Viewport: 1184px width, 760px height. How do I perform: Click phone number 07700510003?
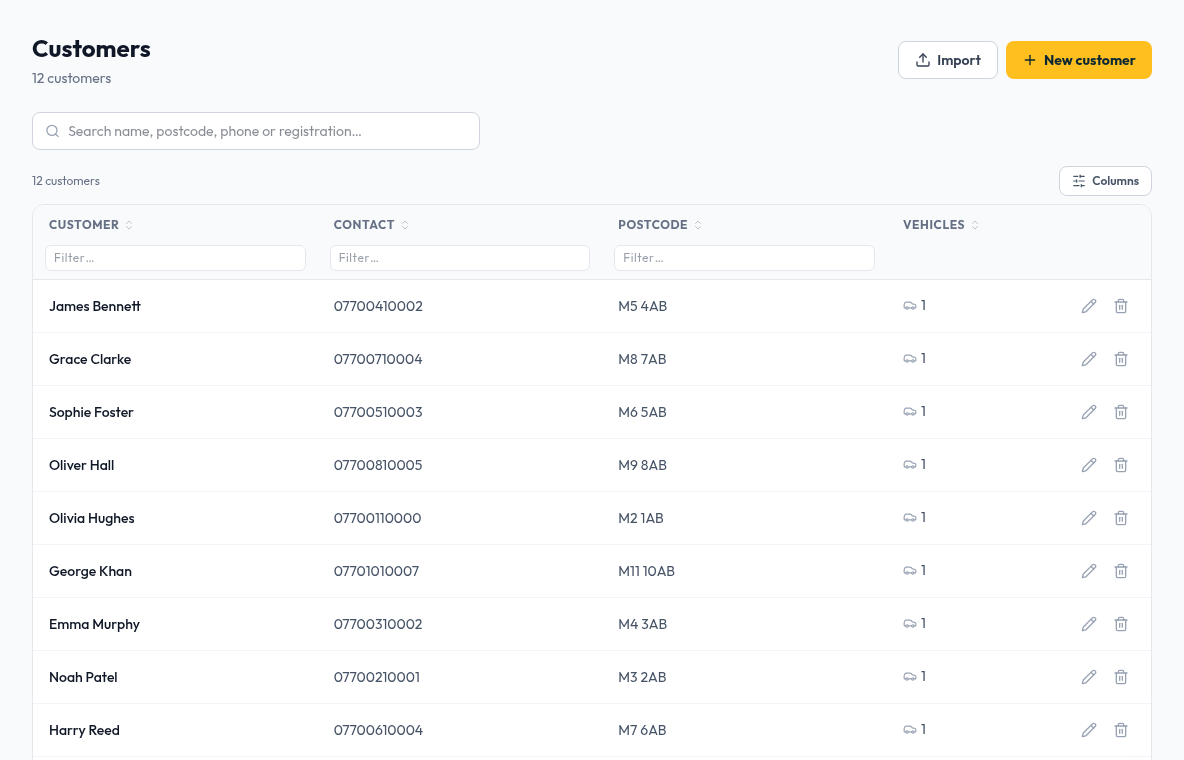pos(378,412)
